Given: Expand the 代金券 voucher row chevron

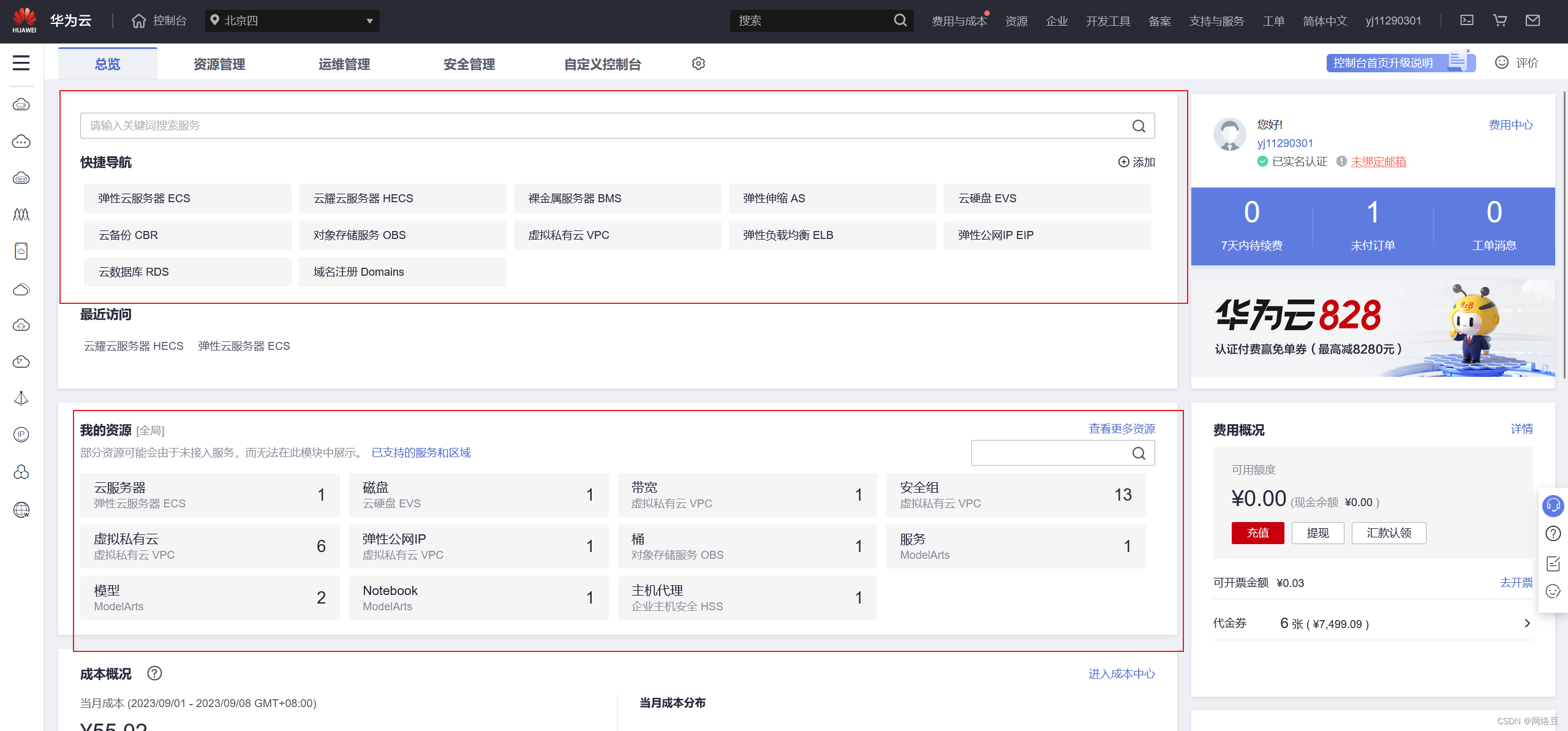Looking at the screenshot, I should point(1527,623).
